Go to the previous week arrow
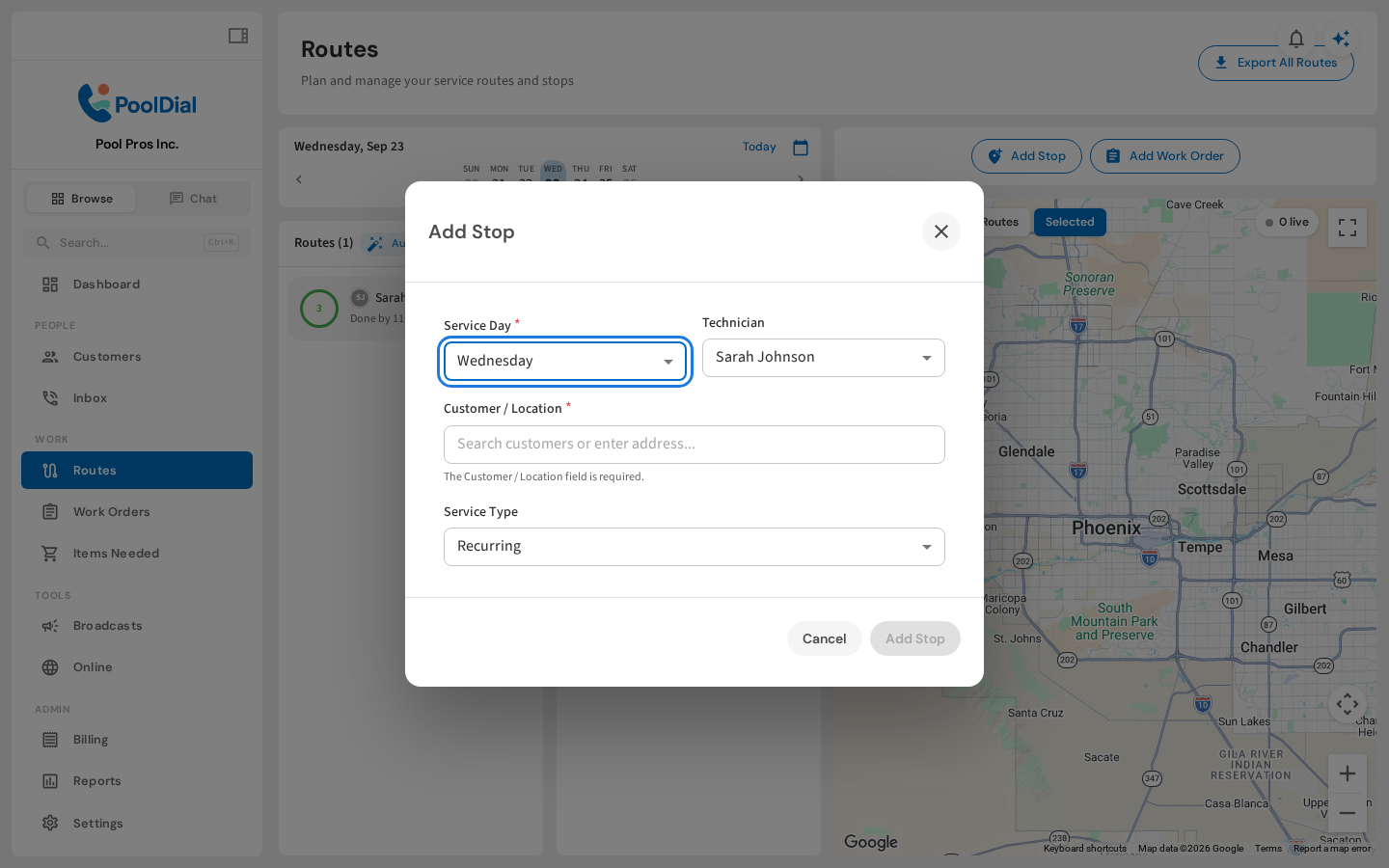Screen dimensions: 1389x868 click(299, 179)
